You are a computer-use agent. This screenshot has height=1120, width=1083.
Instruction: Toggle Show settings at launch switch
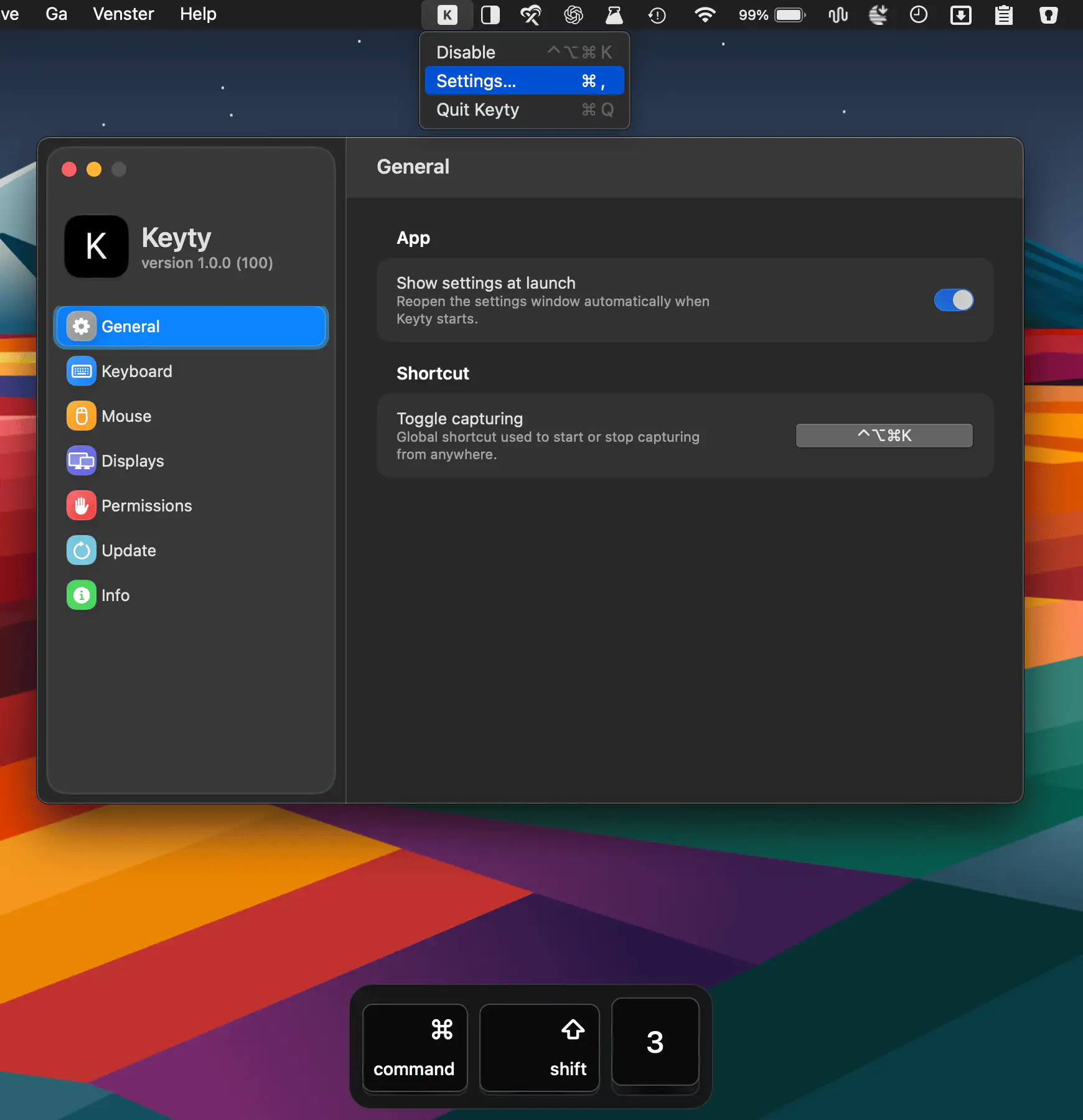[x=954, y=301]
